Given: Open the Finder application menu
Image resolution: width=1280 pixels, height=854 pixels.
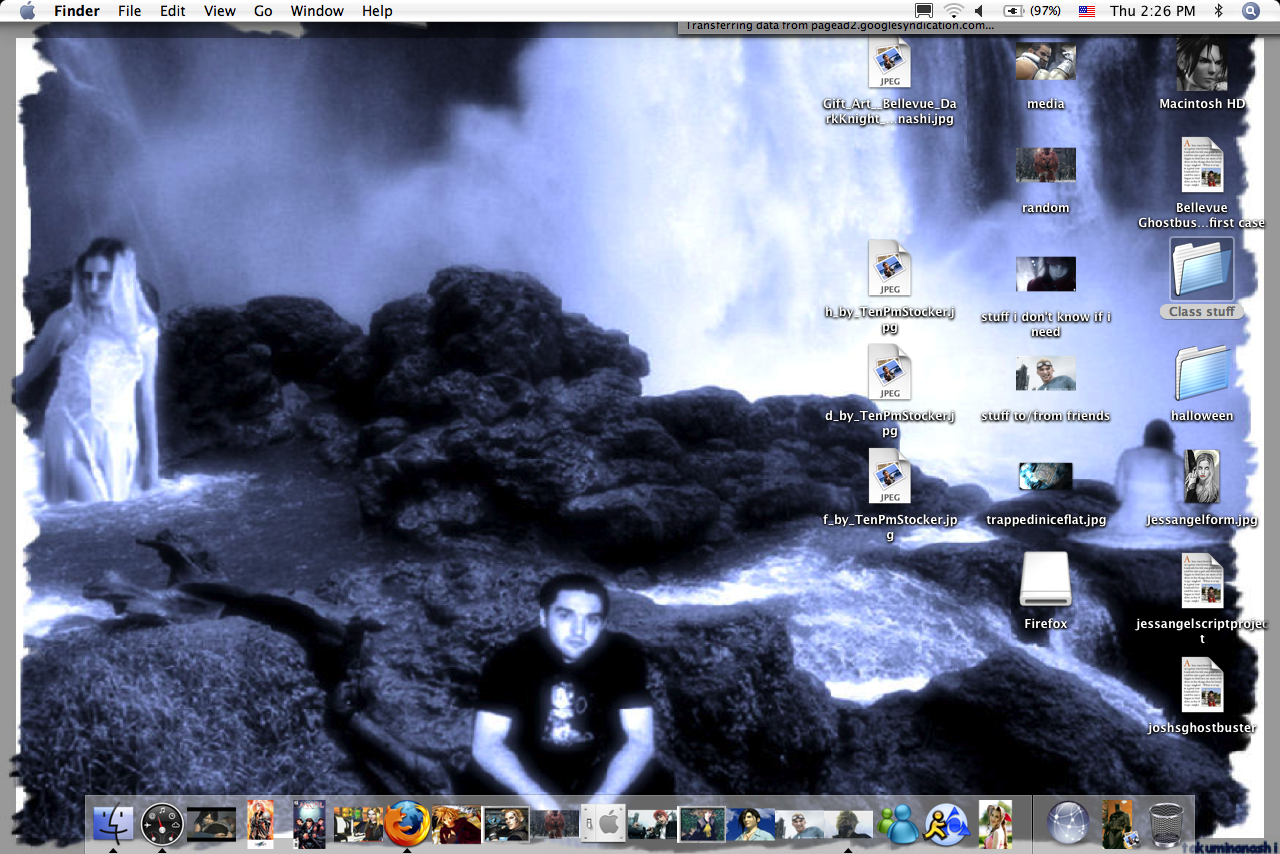Looking at the screenshot, I should [77, 11].
